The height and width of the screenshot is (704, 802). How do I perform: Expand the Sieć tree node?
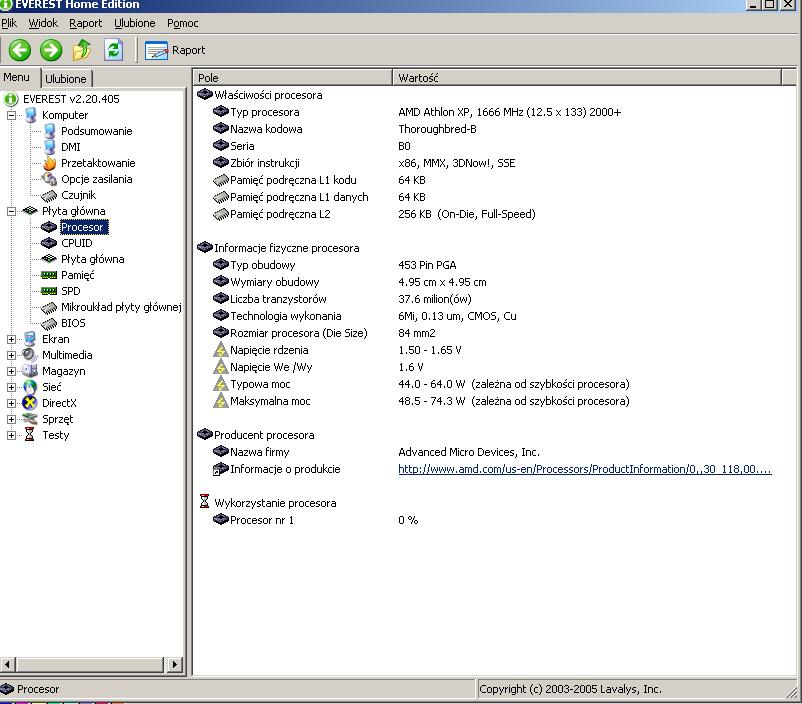(11, 387)
